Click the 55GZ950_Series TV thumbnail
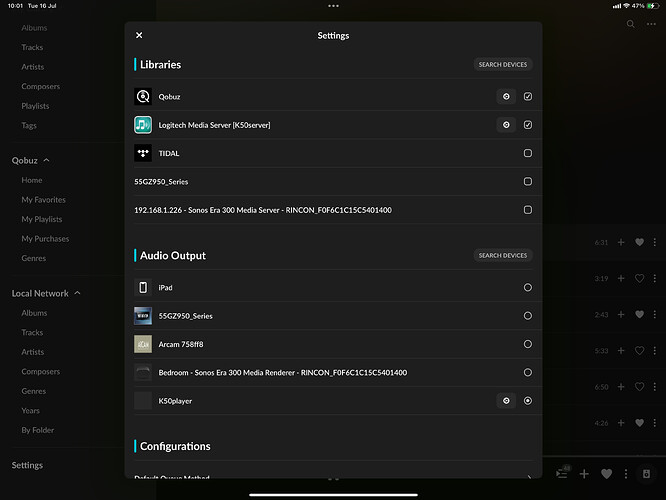The width and height of the screenshot is (666, 500). pos(143,316)
